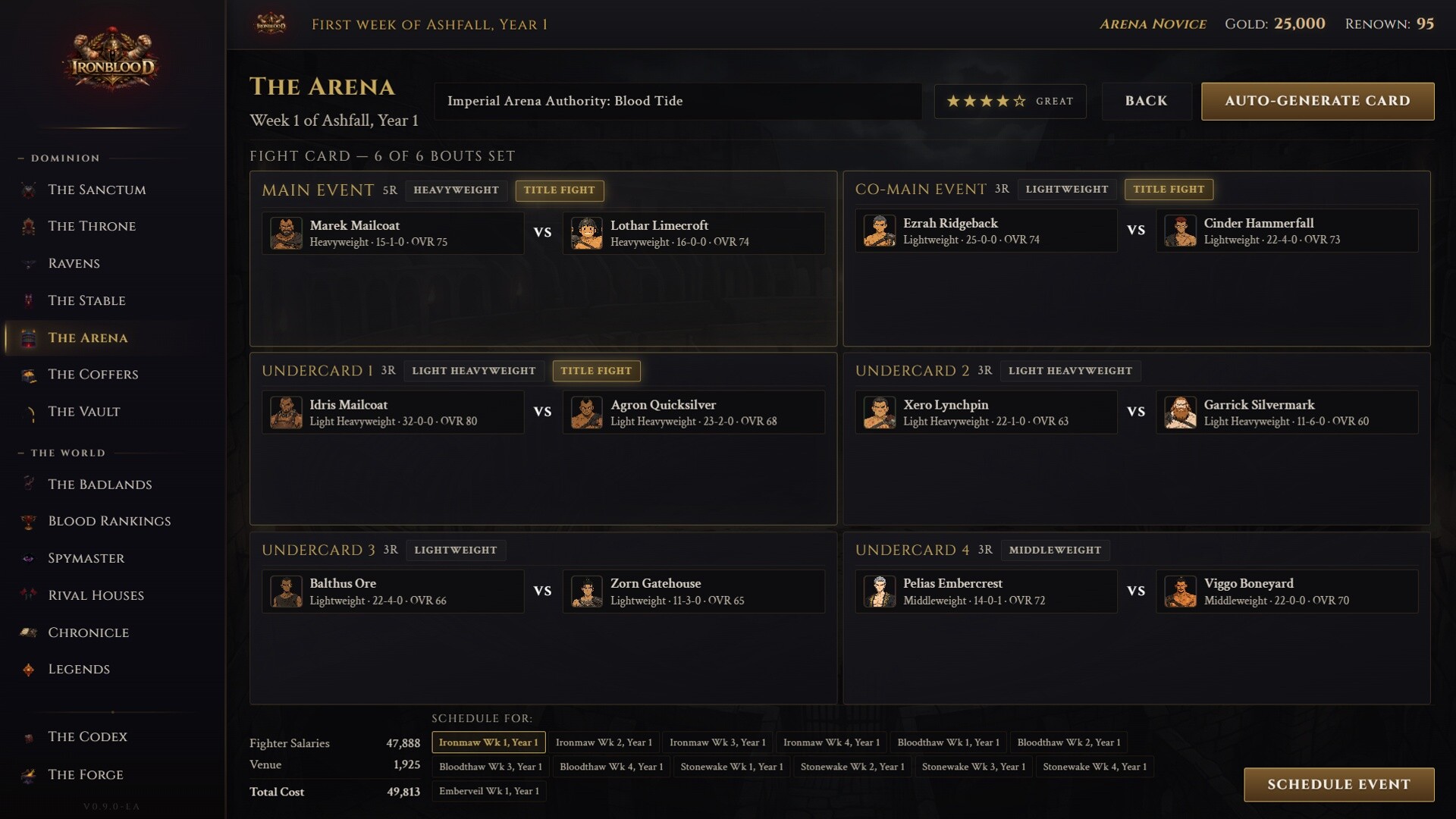Open The Coffers icon

[x=29, y=375]
